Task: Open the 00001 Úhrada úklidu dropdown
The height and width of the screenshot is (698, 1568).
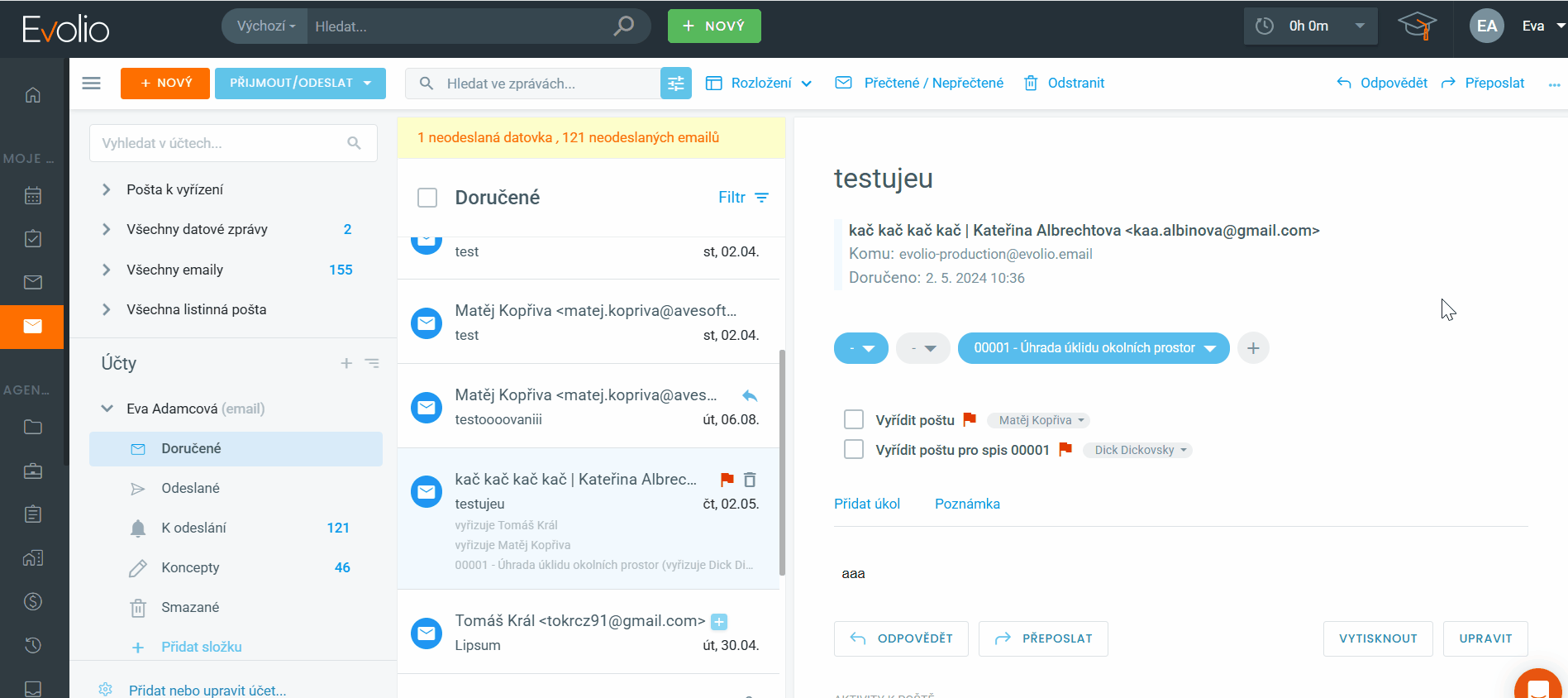Action: point(1093,348)
